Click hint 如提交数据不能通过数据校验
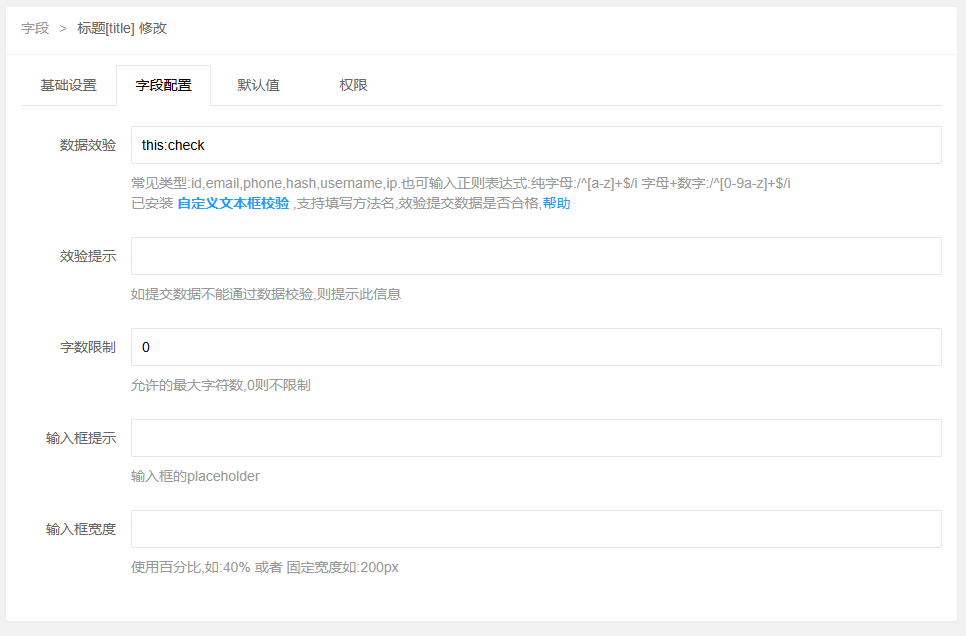Image resolution: width=966 pixels, height=636 pixels. (x=266, y=294)
